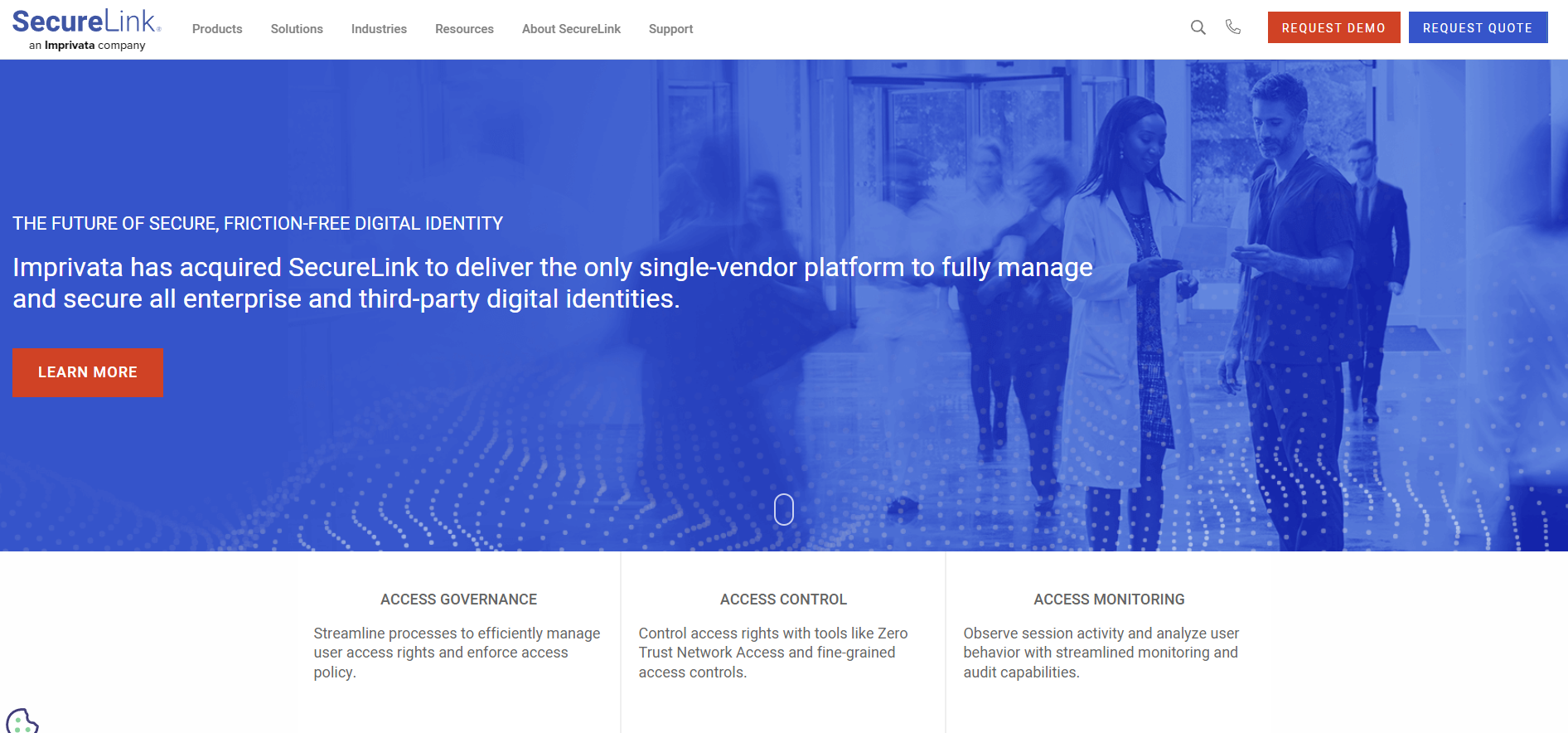This screenshot has height=733, width=1568.
Task: Open cookie preferences icon
Action: coord(22,721)
